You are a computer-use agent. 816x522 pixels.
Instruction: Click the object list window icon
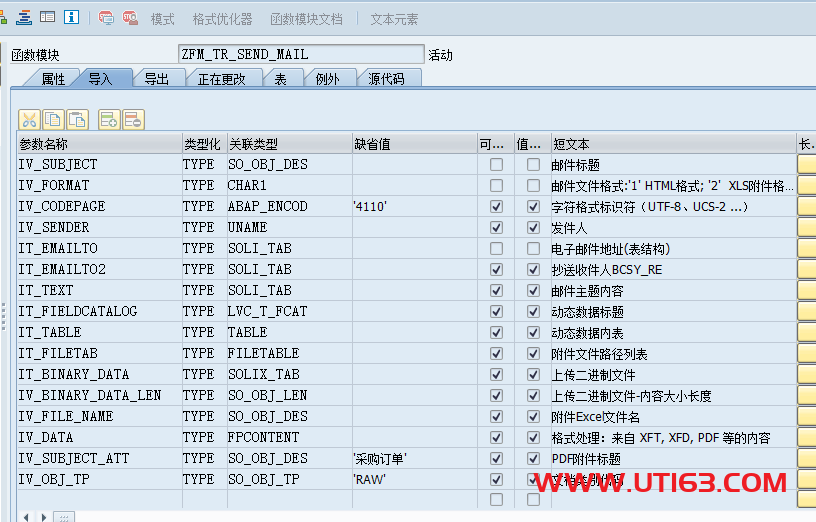47,18
